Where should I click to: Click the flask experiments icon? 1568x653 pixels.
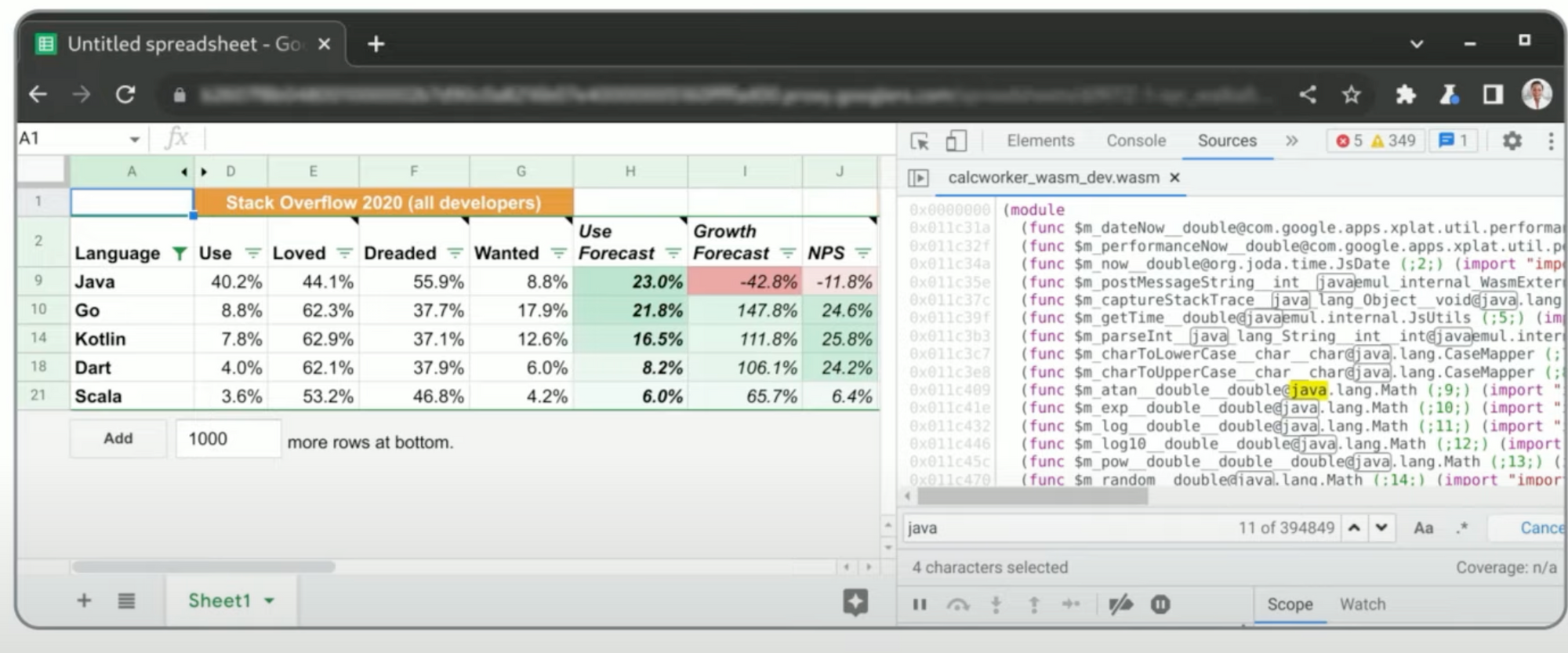point(1449,95)
